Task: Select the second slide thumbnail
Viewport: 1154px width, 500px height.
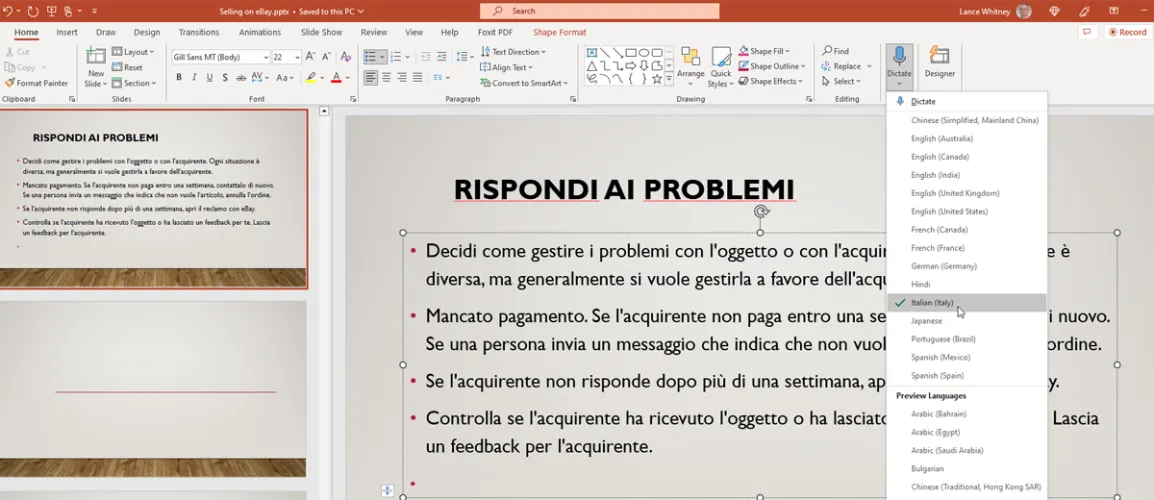Action: tap(153, 388)
